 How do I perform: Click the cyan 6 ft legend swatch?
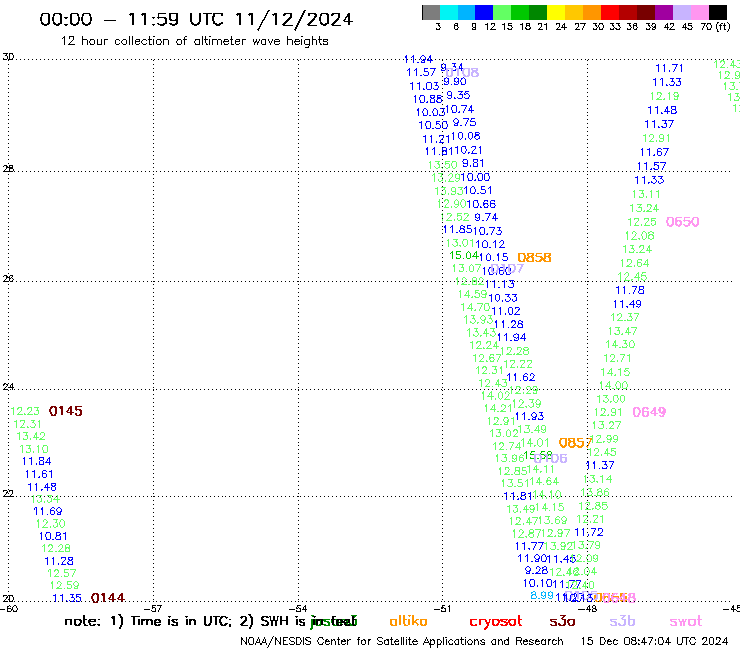point(449,12)
